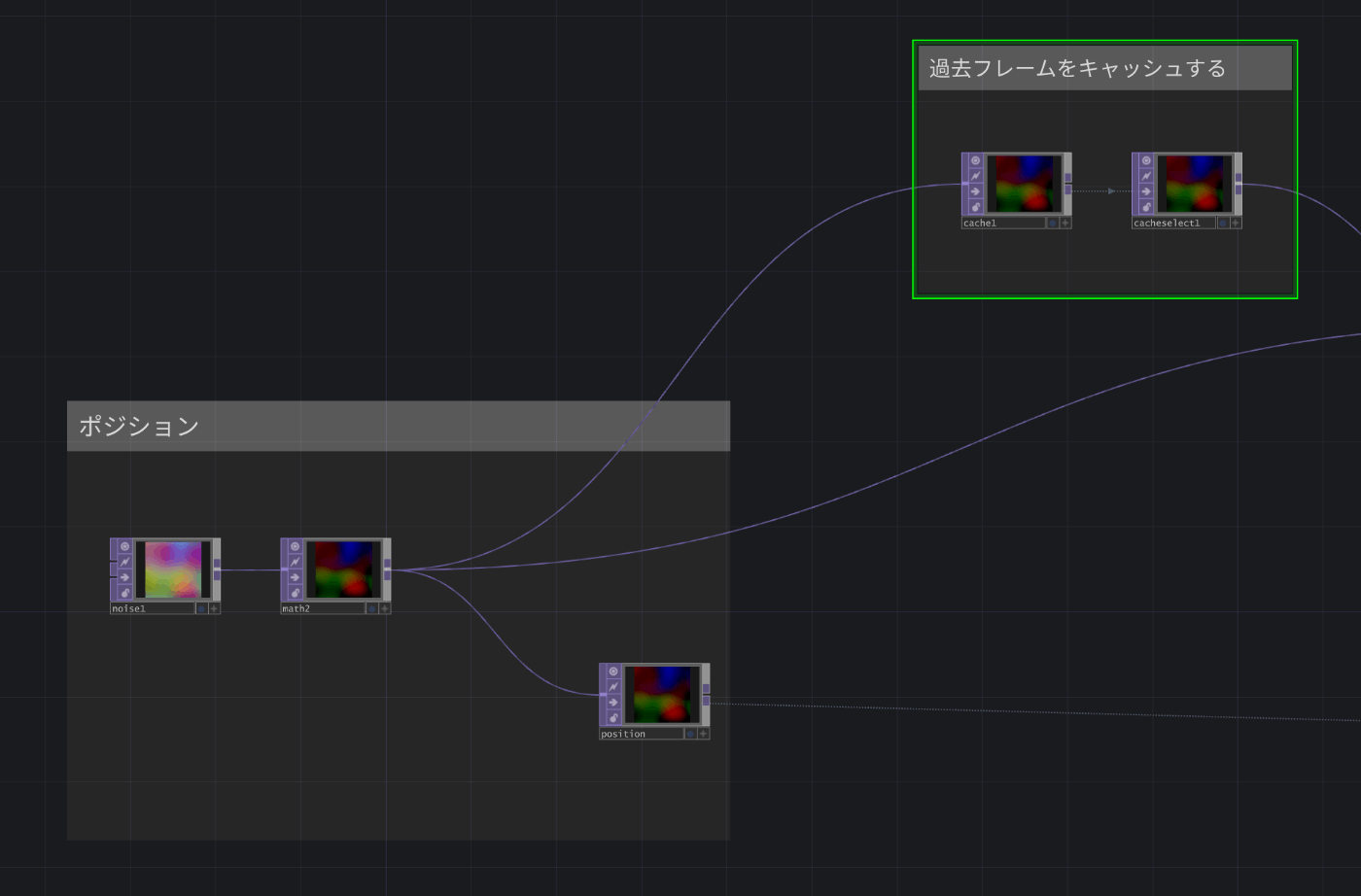Bypass the cache1 node

(x=976, y=191)
